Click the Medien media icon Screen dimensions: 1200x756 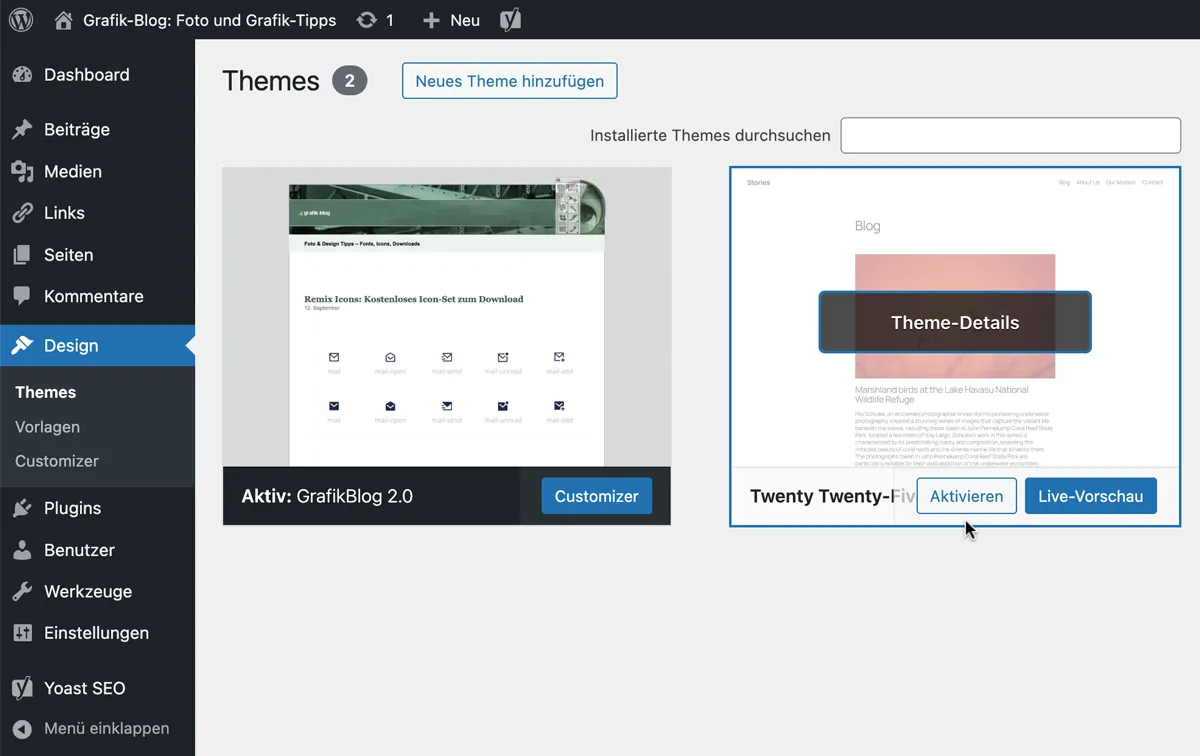coord(22,172)
